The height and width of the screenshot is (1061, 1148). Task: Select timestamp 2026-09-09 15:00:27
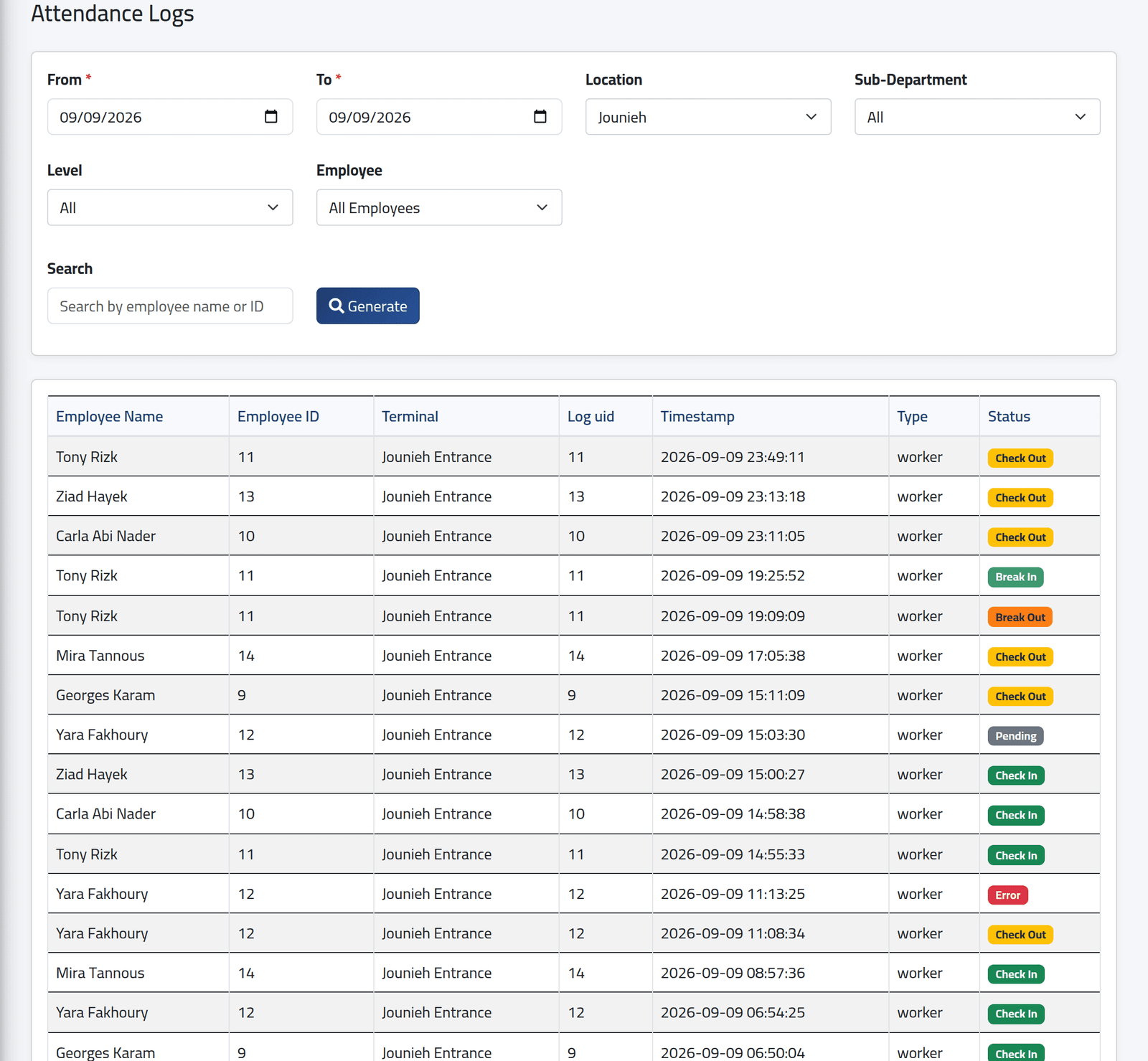coord(733,774)
